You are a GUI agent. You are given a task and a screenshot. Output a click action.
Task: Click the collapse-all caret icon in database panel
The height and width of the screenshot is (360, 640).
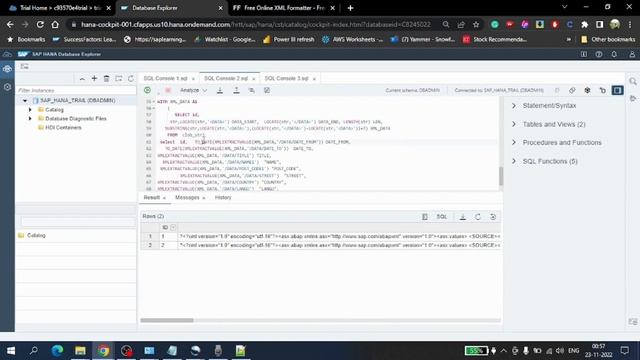pos(82,78)
